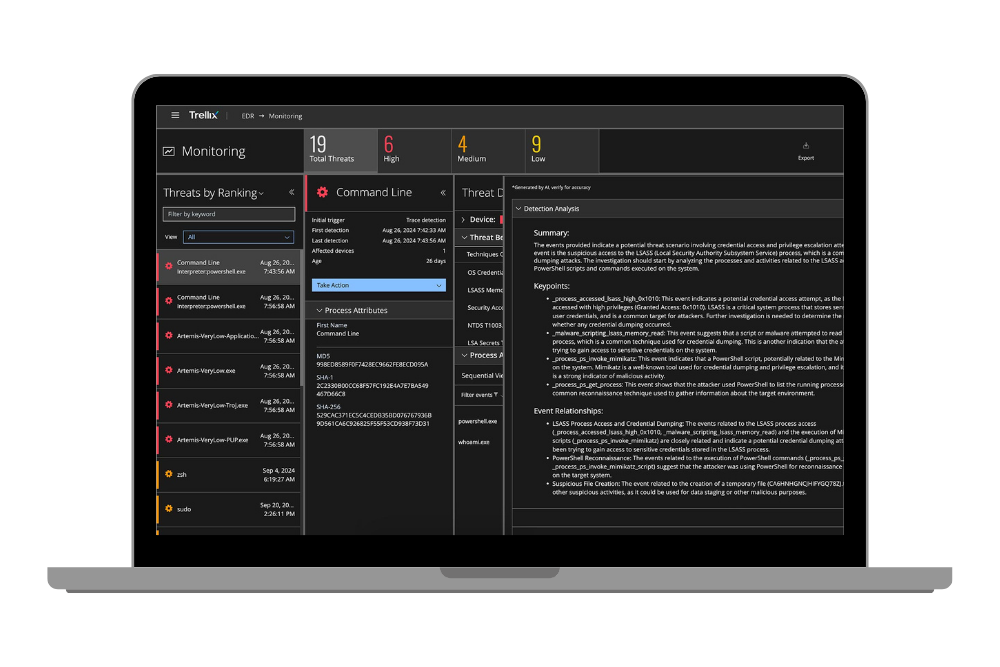Screen dimensions: 1000x667
Task: Open the Take Action dropdown
Action: point(378,286)
